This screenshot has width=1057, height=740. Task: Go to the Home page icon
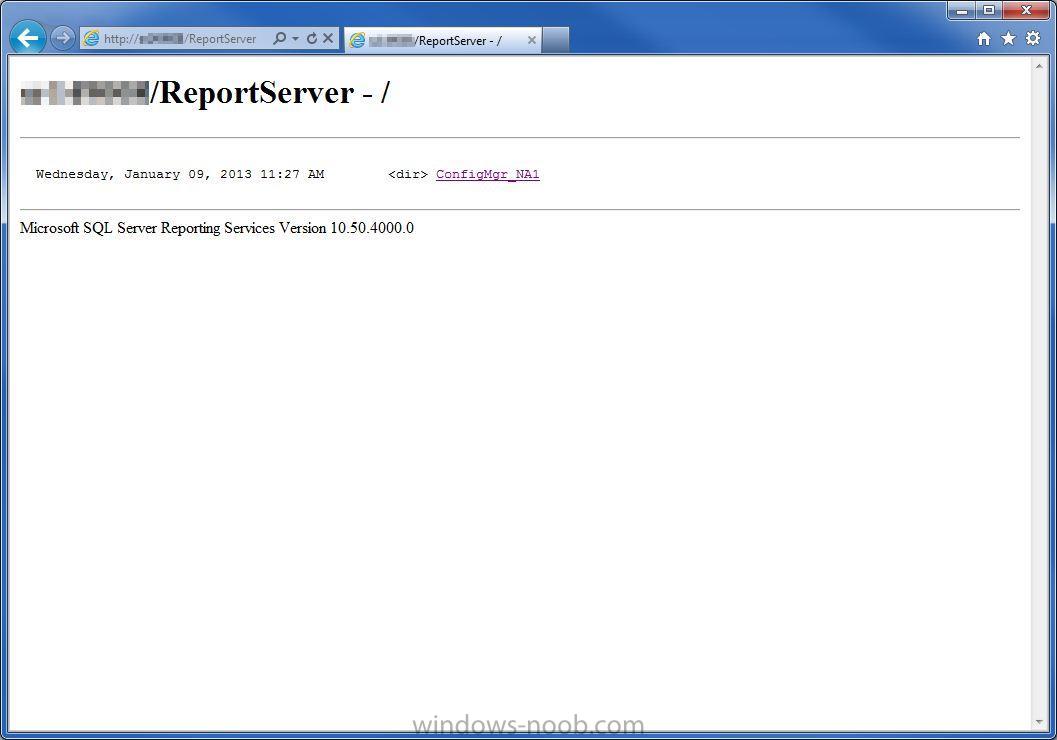[x=984, y=38]
